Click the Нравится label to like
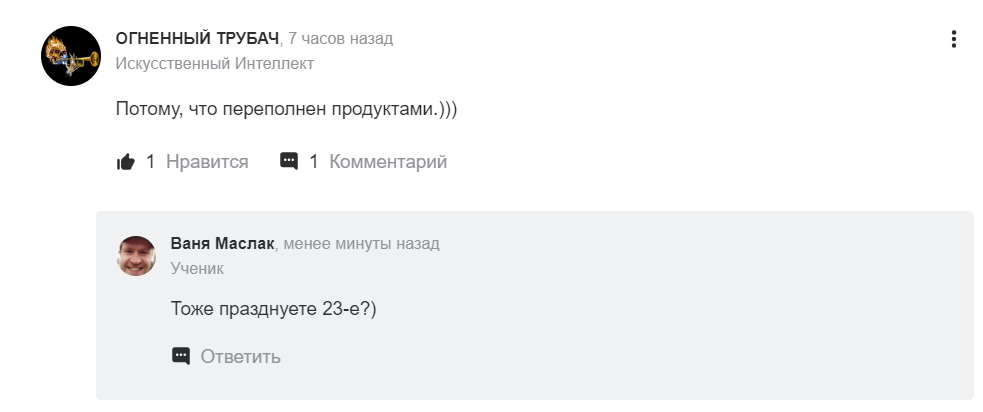Image resolution: width=983 pixels, height=412 pixels. coord(207,162)
